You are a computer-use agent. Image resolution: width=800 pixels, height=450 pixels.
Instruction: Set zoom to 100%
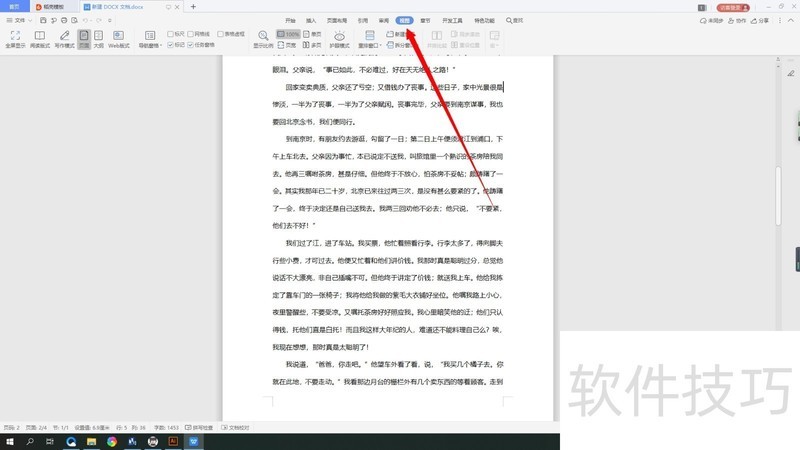288,34
